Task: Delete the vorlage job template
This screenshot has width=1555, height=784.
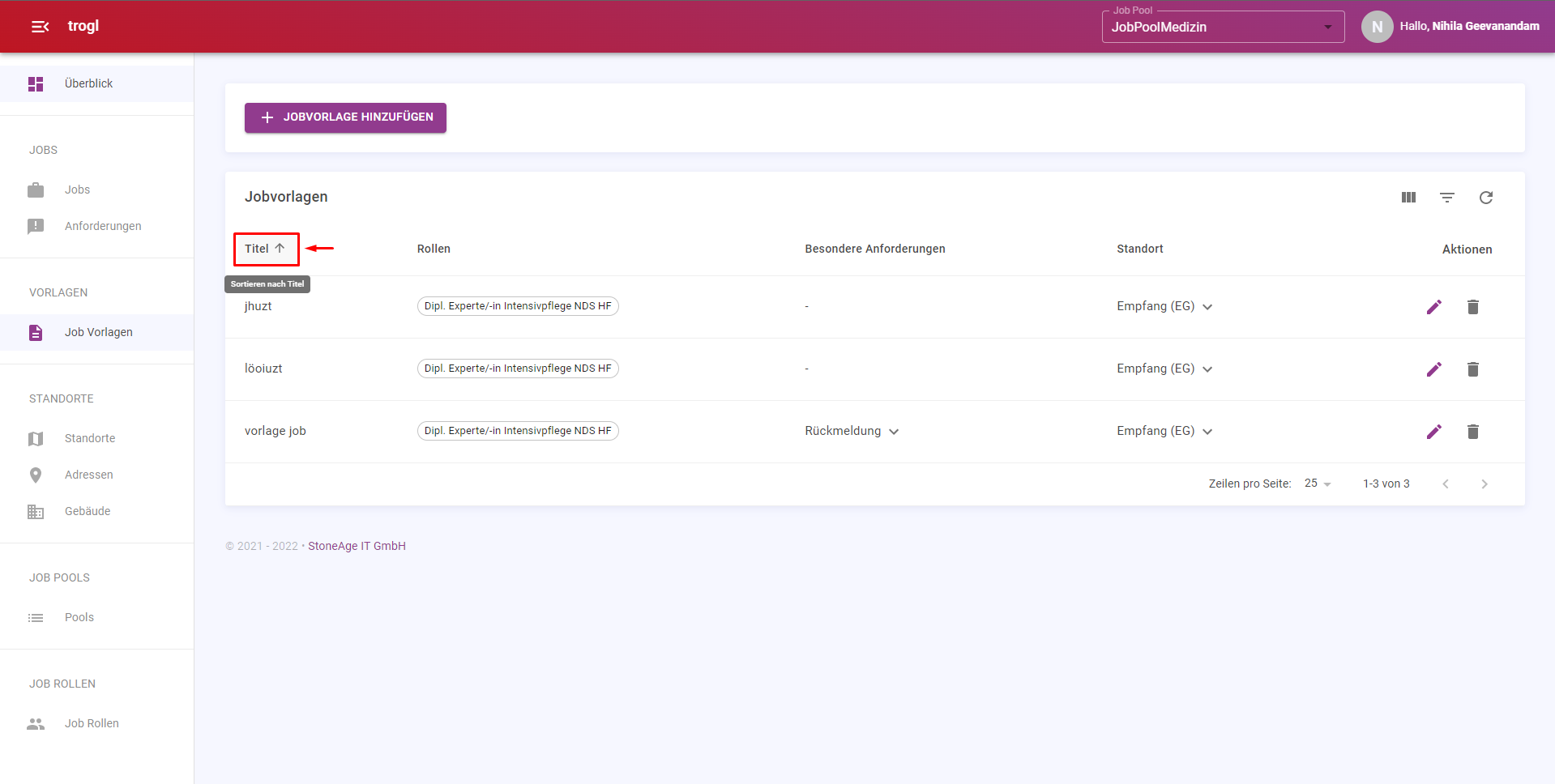Action: point(1473,432)
